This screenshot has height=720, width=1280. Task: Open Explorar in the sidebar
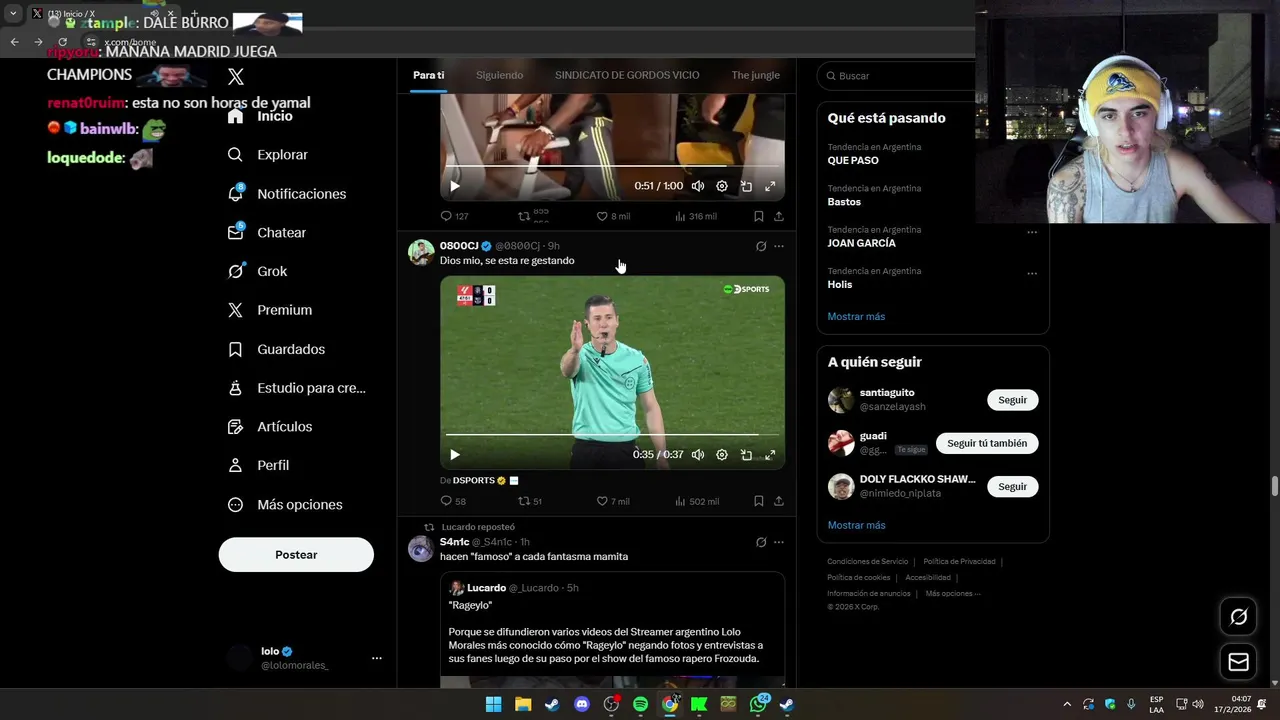pos(268,155)
